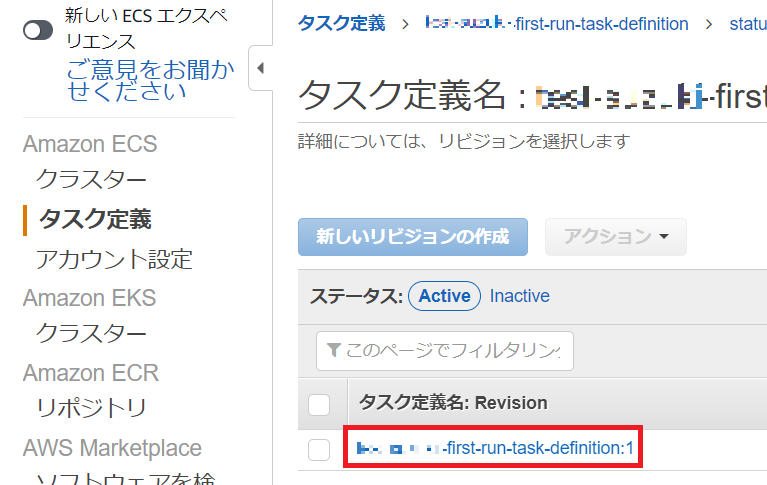This screenshot has height=485, width=767.
Task: Click the Amazon ECS sidebar heading
Action: (90, 144)
